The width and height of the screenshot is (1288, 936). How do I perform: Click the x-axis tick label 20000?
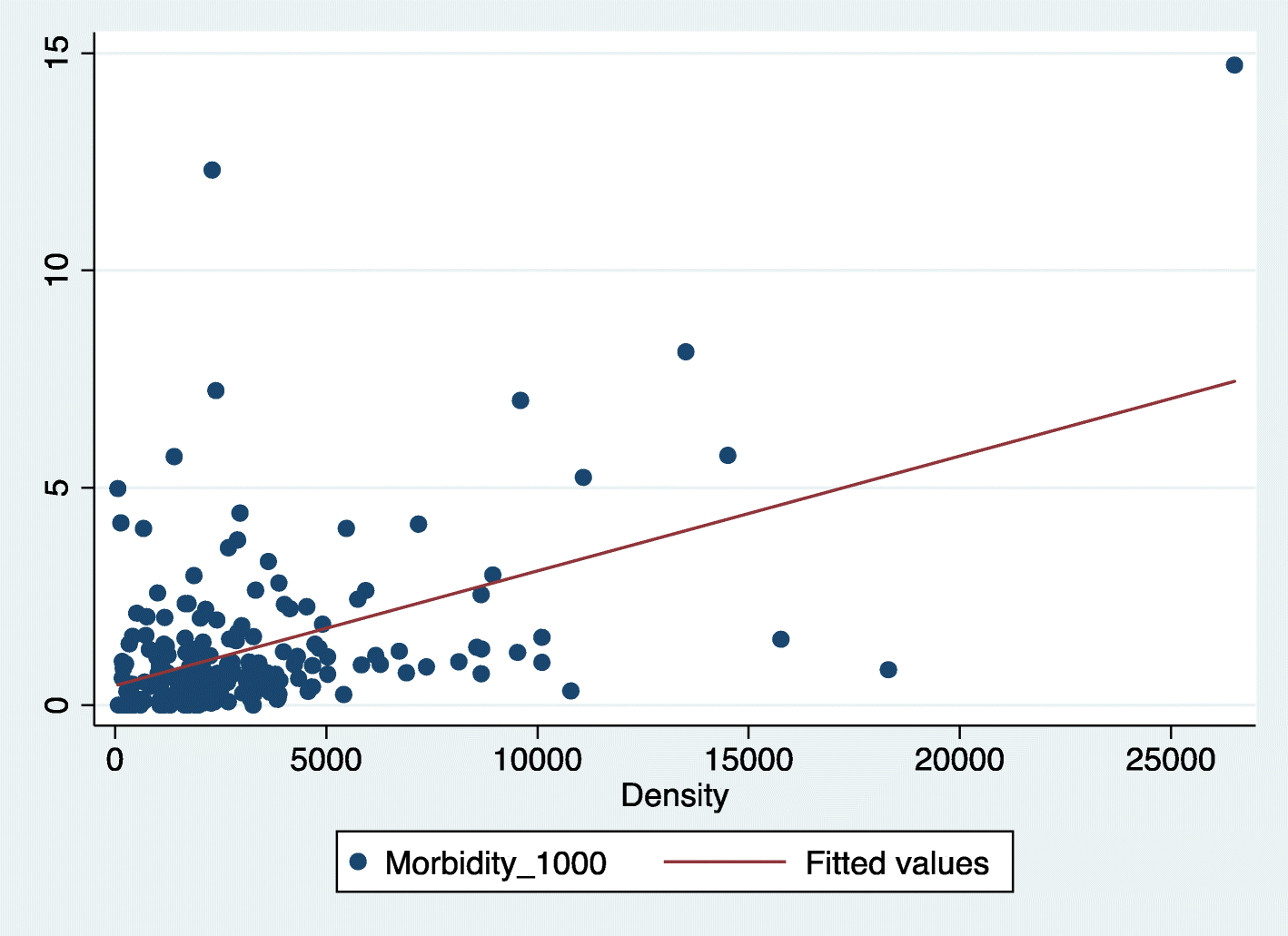click(x=959, y=759)
